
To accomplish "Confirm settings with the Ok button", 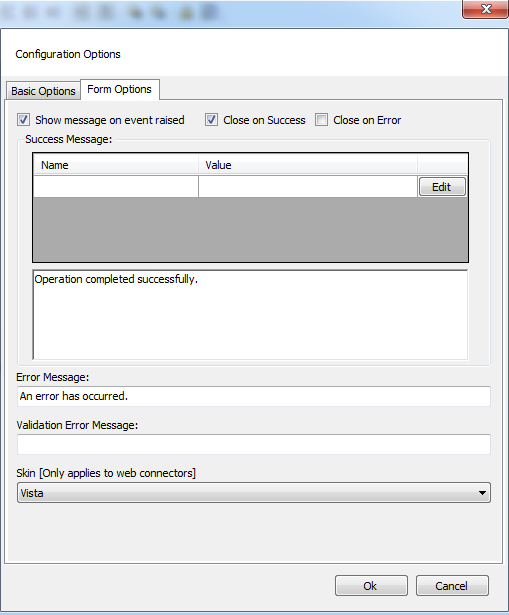I will (x=371, y=586).
